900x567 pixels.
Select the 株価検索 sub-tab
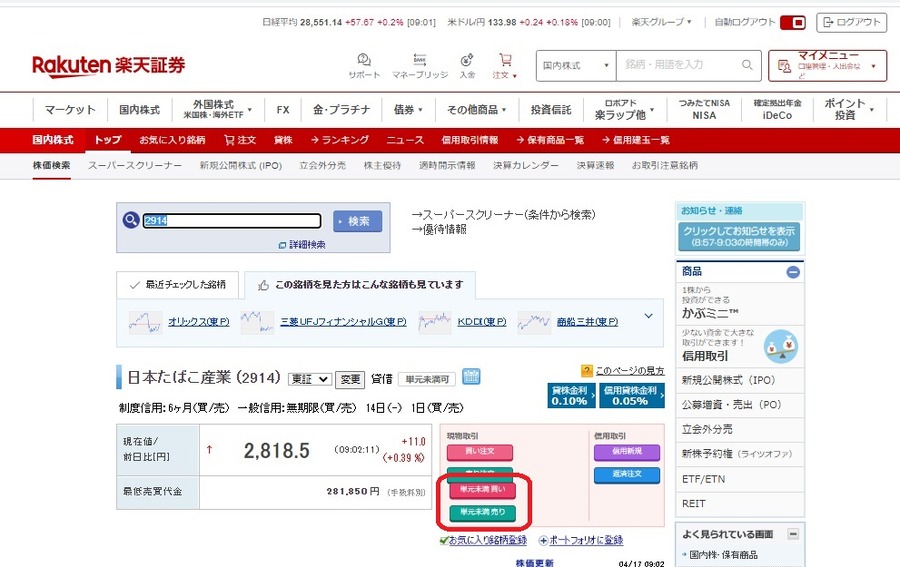52,165
